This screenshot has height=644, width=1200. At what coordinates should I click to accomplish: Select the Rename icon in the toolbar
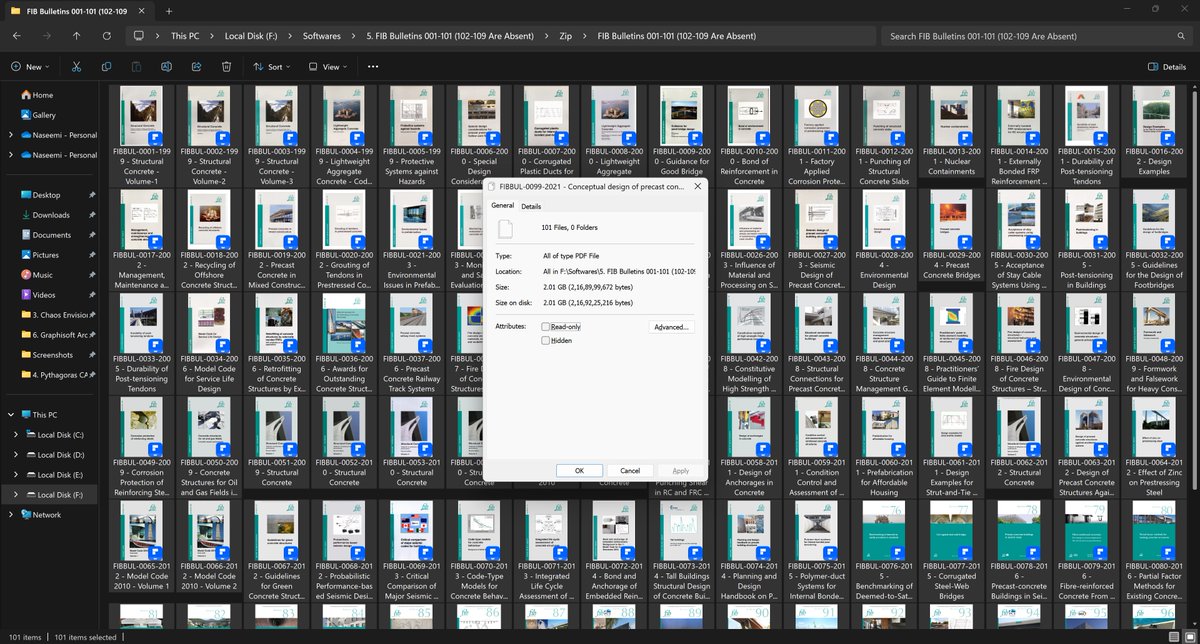[167, 66]
